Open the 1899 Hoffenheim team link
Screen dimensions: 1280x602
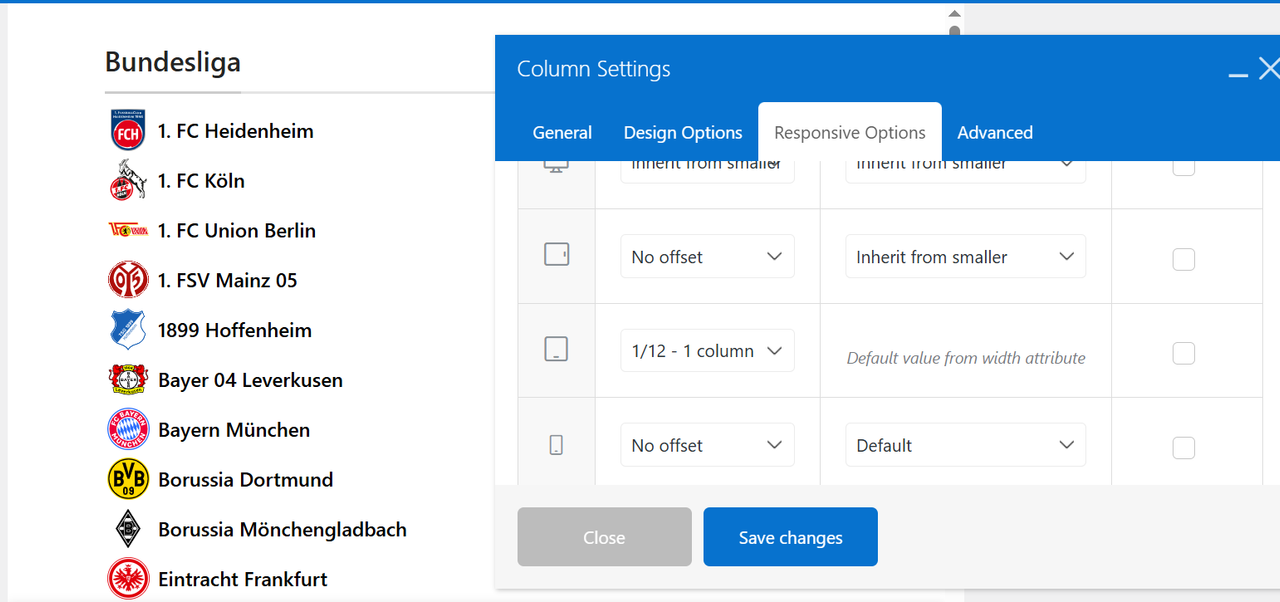tap(235, 330)
